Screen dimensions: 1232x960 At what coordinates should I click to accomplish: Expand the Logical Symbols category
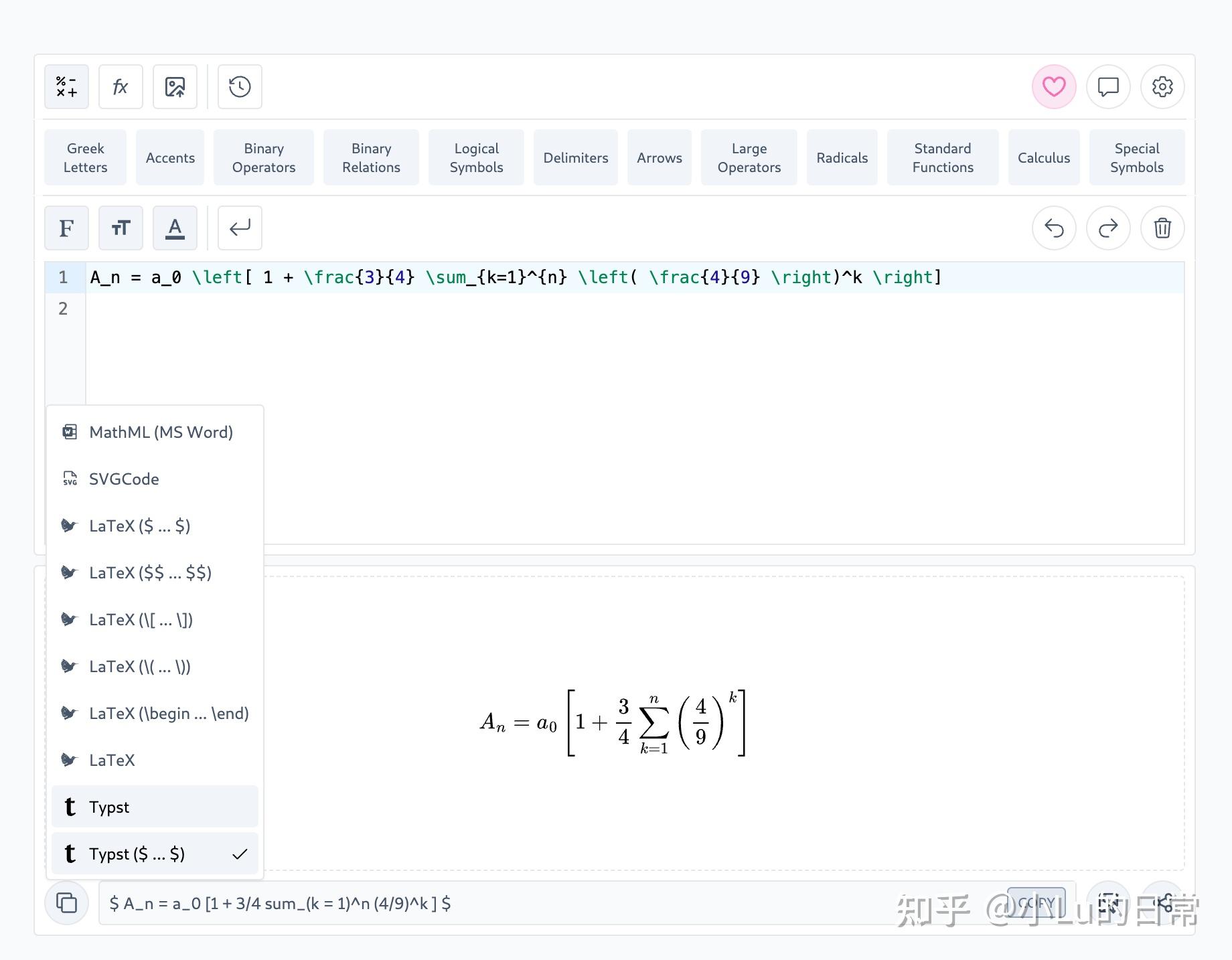476,158
